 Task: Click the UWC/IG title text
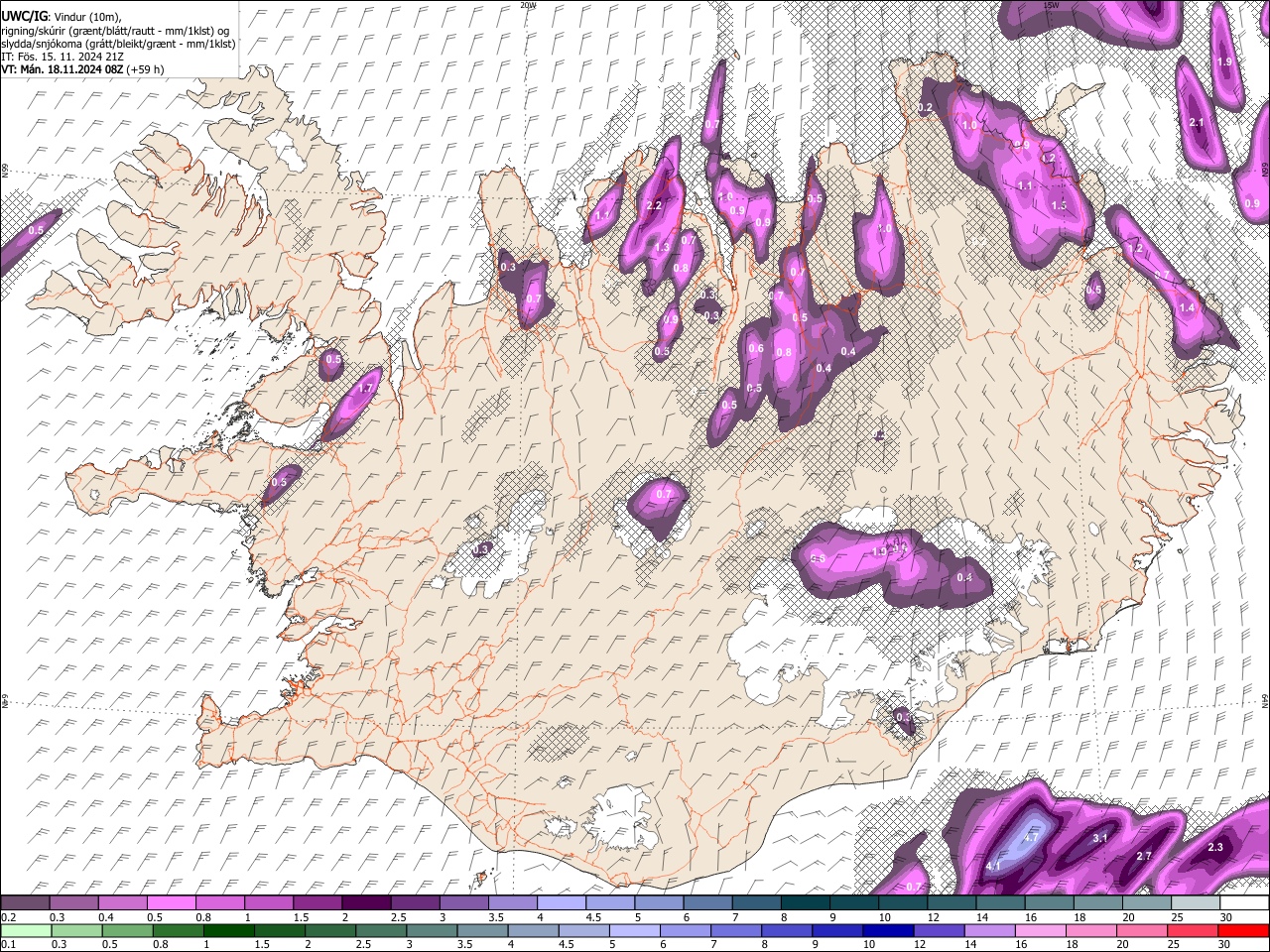[x=24, y=17]
